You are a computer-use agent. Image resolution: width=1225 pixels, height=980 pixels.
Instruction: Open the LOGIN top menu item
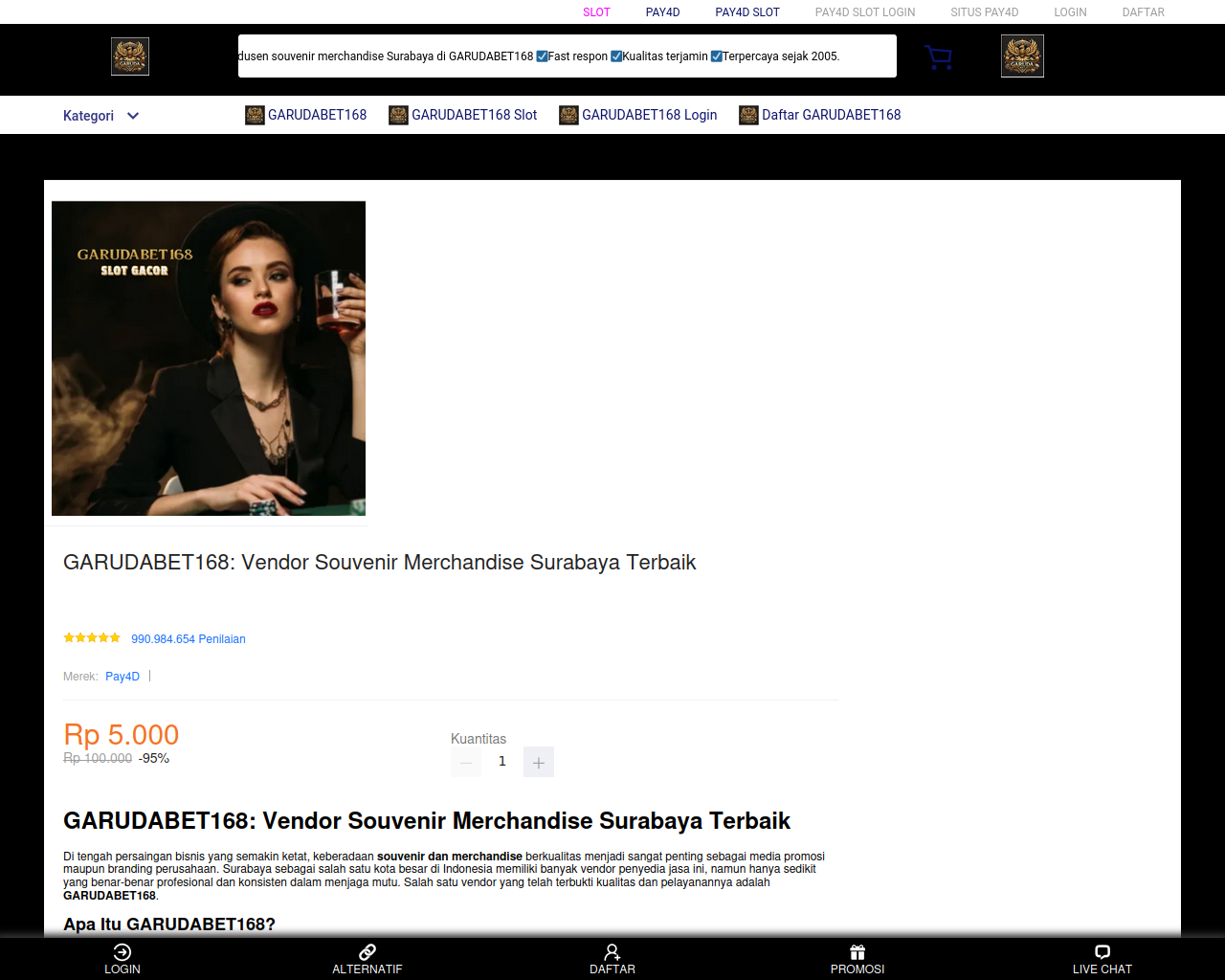(x=1070, y=12)
